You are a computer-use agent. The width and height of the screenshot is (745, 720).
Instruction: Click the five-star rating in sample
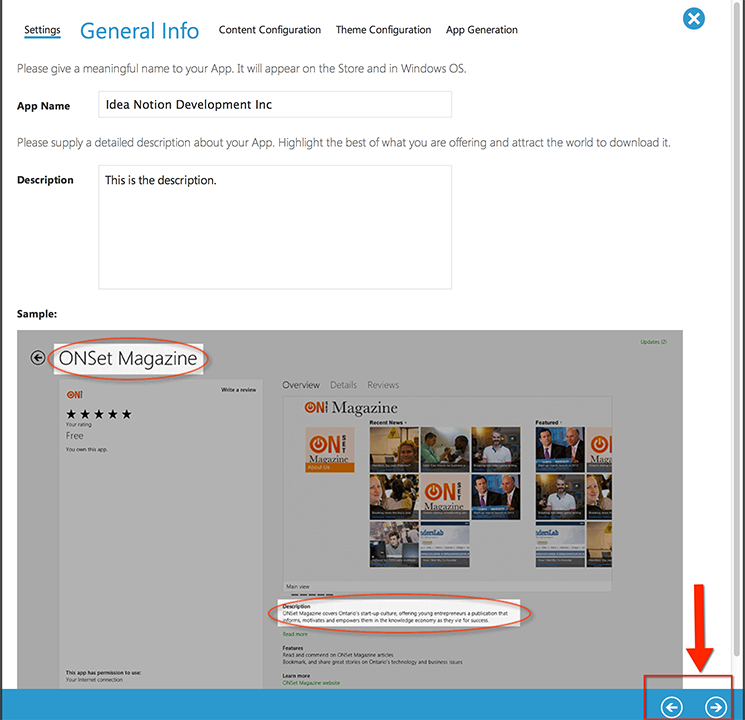tap(99, 414)
